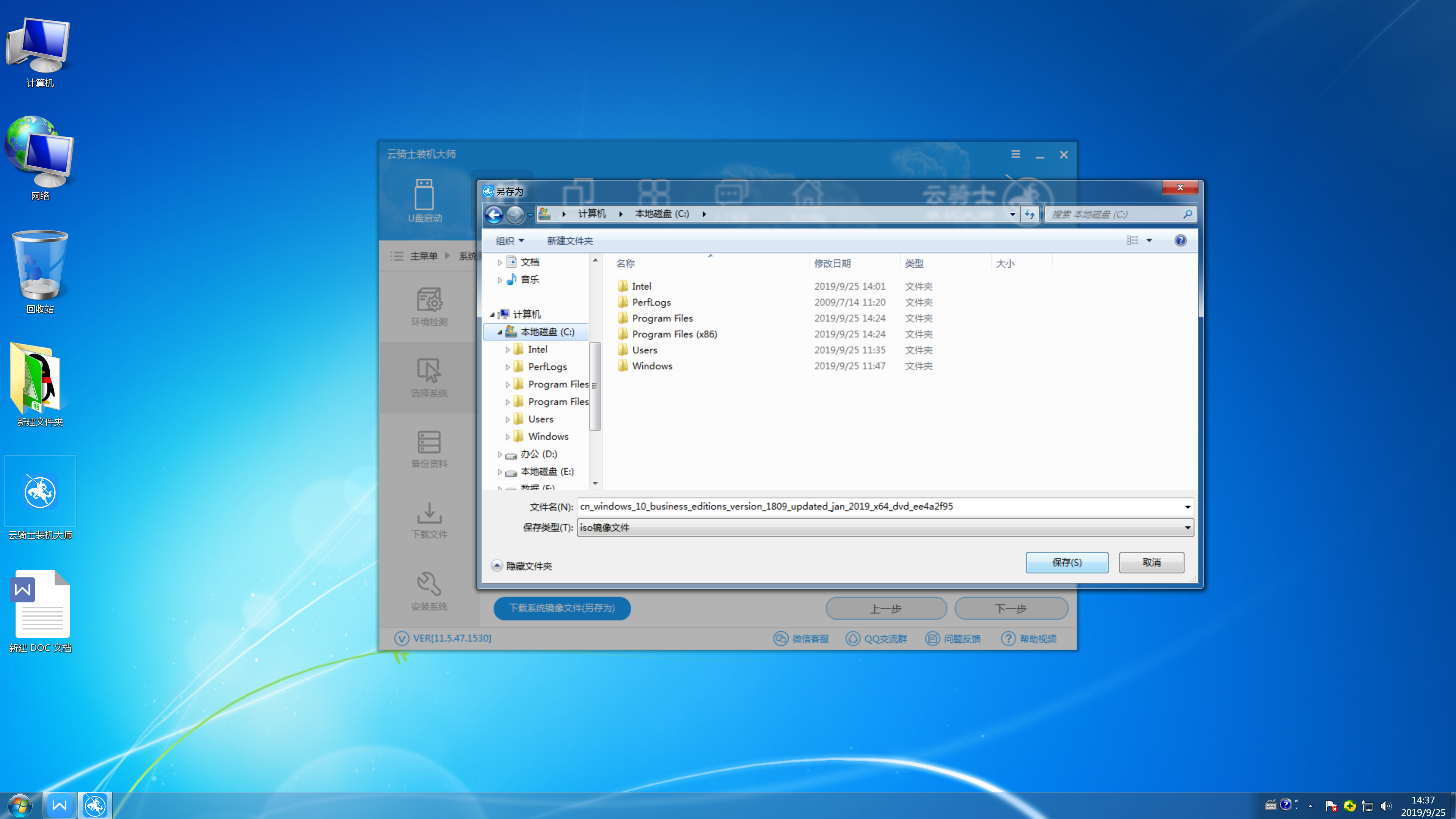This screenshot has height=819, width=1456.
Task: Click the Windows Start button
Action: 20,805
